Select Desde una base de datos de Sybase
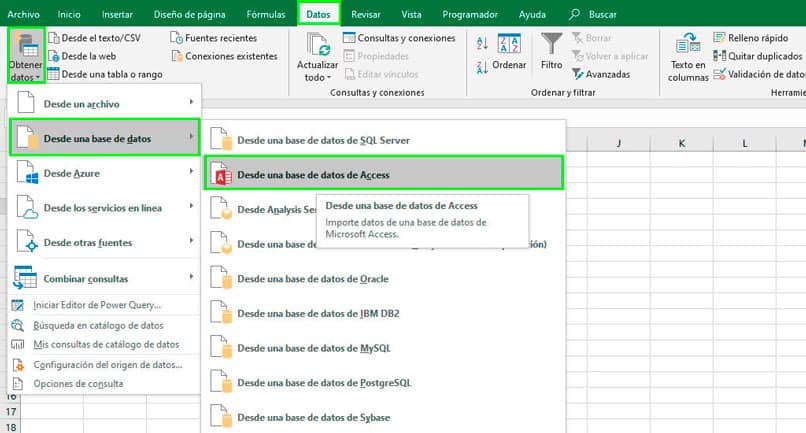This screenshot has height=433, width=806. click(x=384, y=417)
